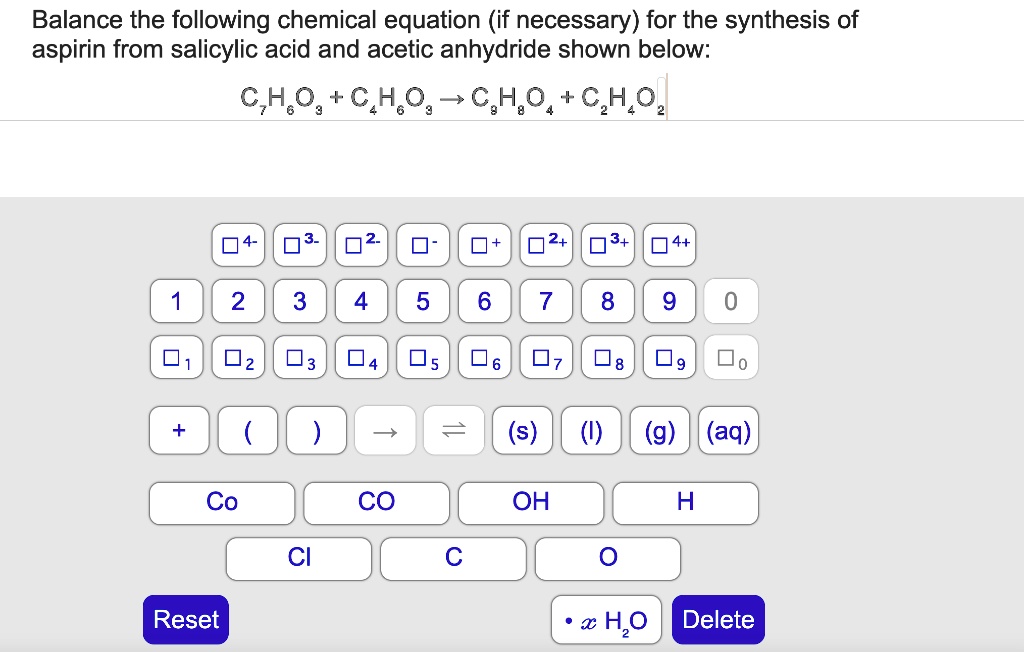This screenshot has height=652, width=1024.
Task: Click the 3- charge symbol
Action: click(299, 244)
